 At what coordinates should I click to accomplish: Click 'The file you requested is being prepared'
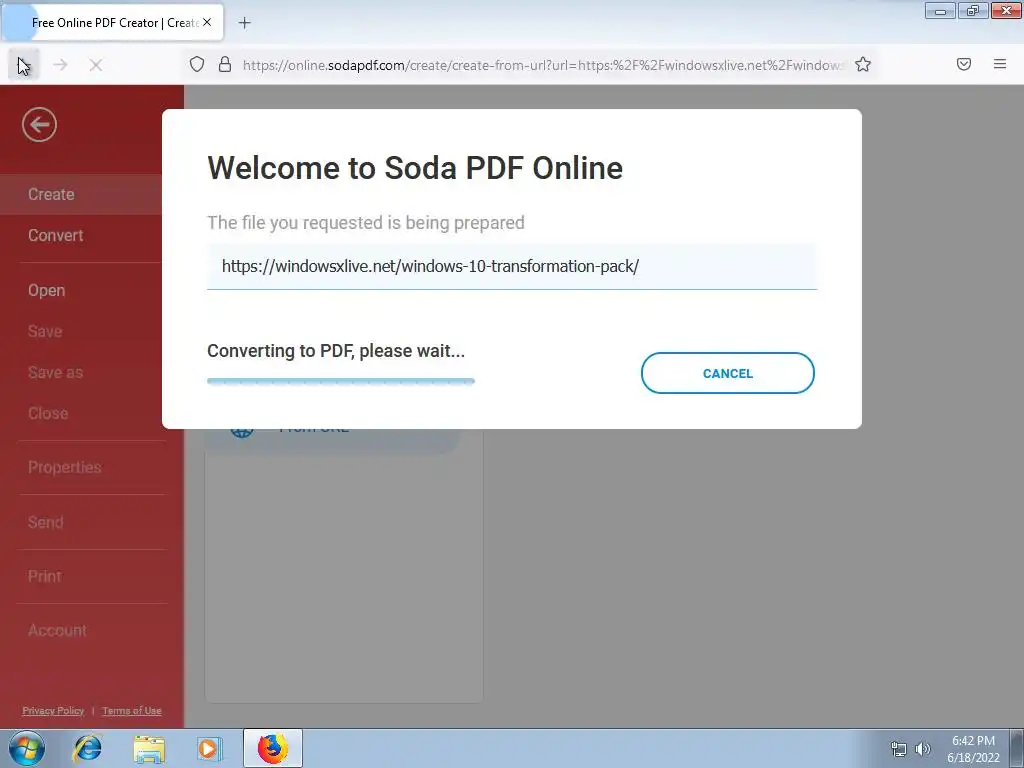point(366,223)
